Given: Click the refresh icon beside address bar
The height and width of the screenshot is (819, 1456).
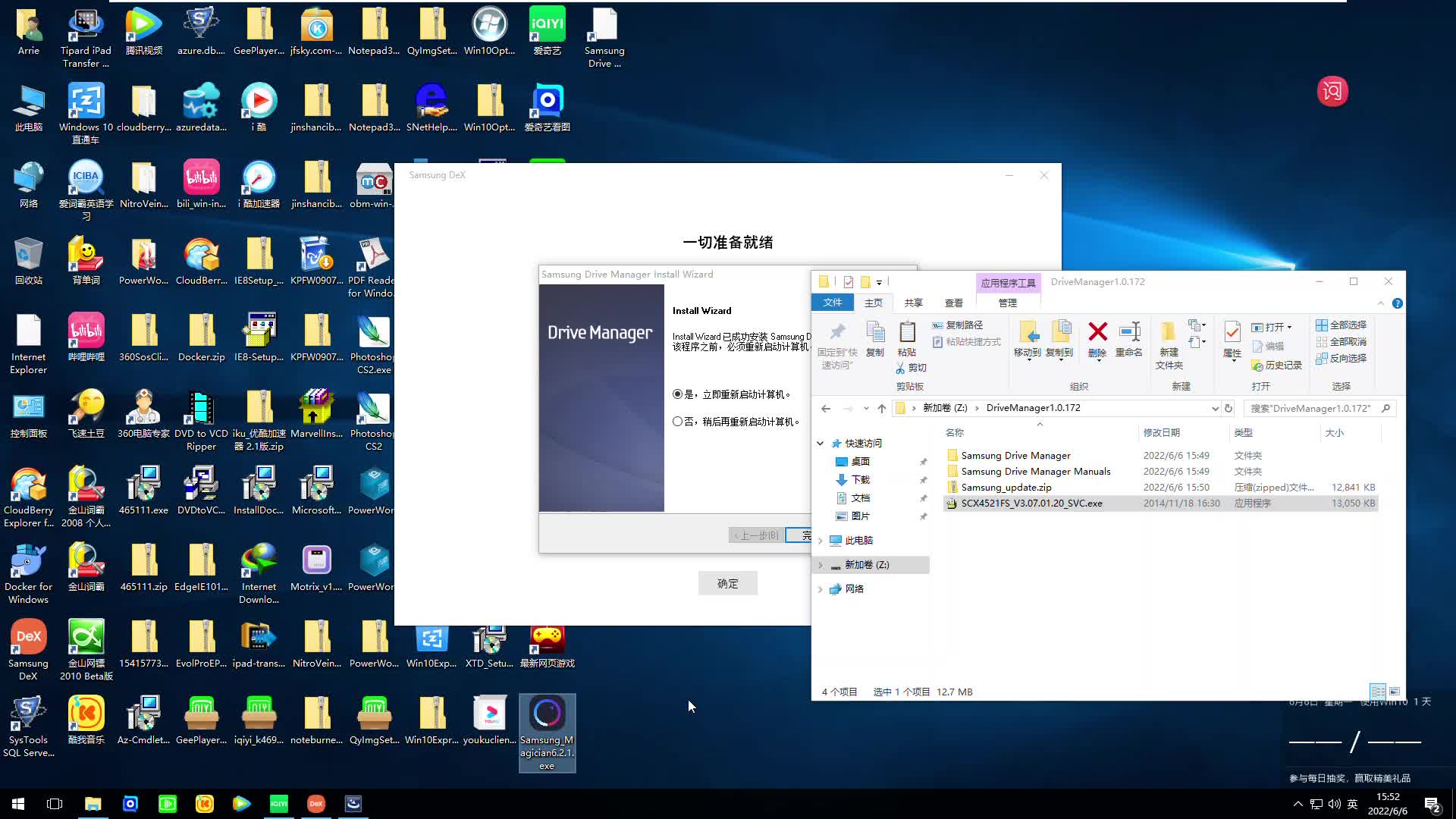Looking at the screenshot, I should [1228, 408].
